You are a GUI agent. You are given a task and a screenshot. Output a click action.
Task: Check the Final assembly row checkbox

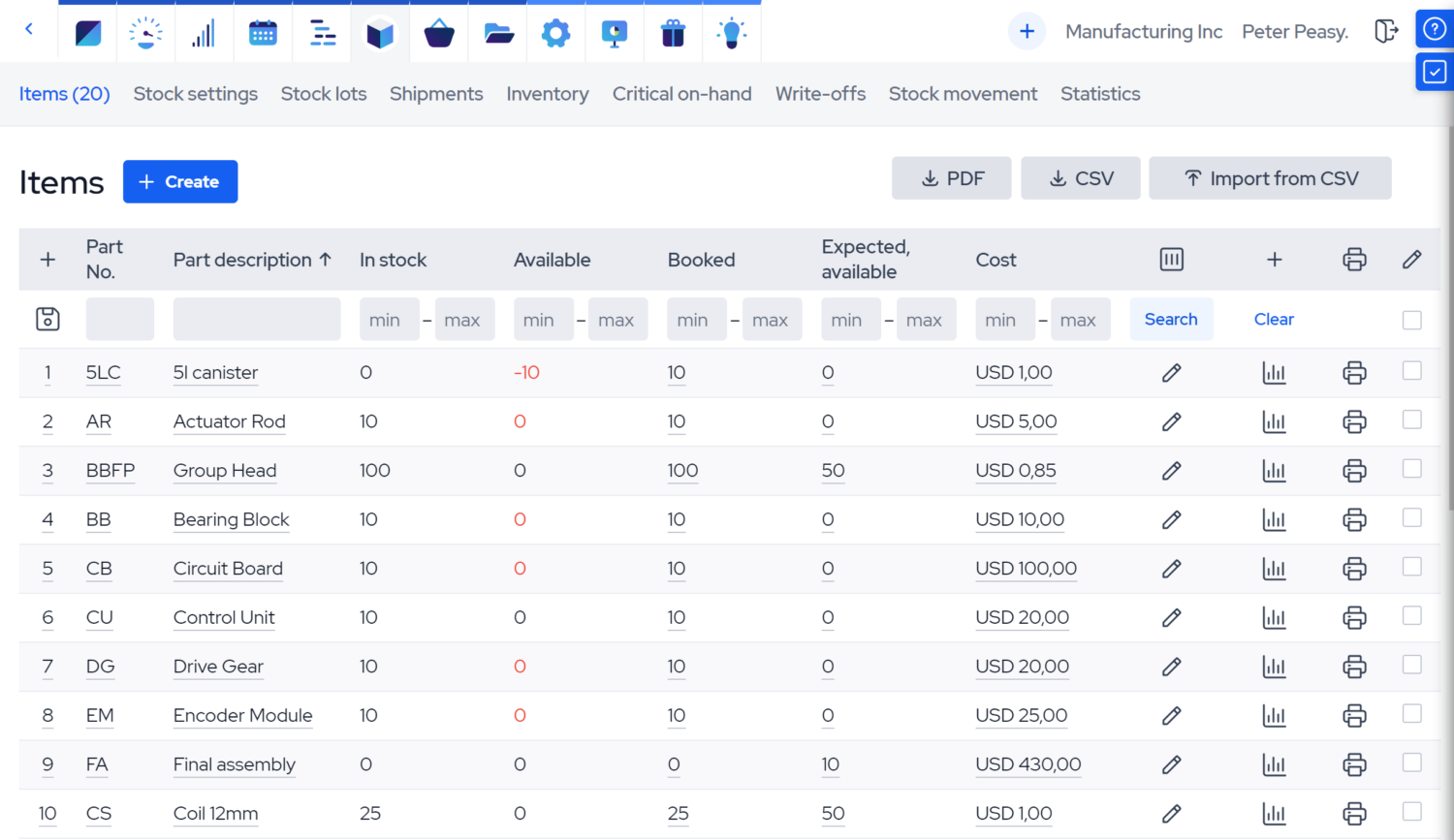point(1411,763)
